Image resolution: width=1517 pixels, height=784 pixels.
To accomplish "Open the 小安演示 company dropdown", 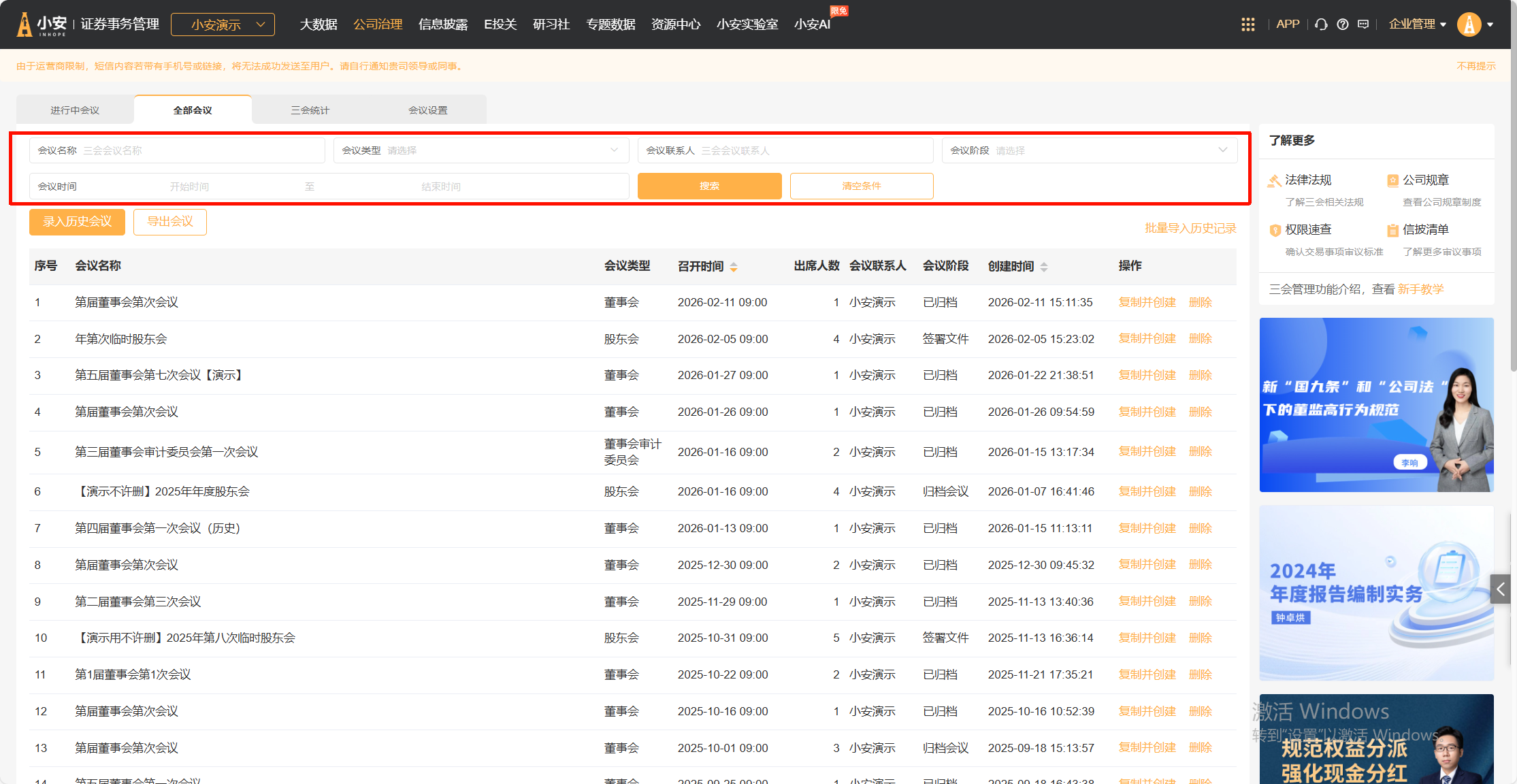I will tap(223, 24).
